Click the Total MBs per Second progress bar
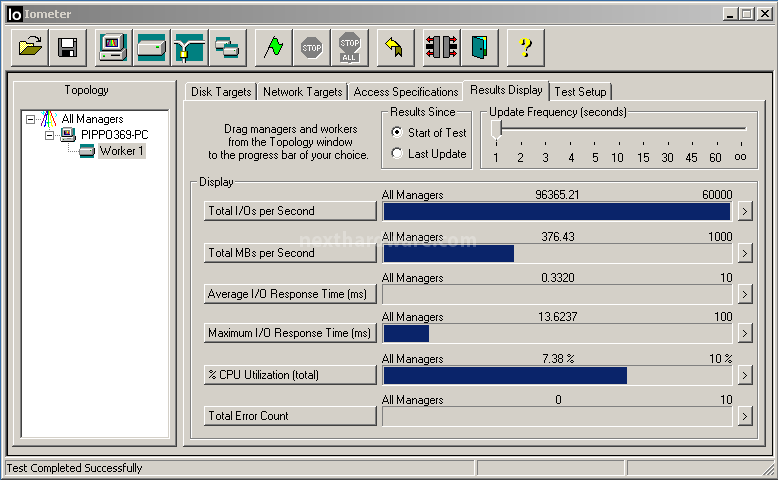This screenshot has height=480, width=778. tap(557, 254)
